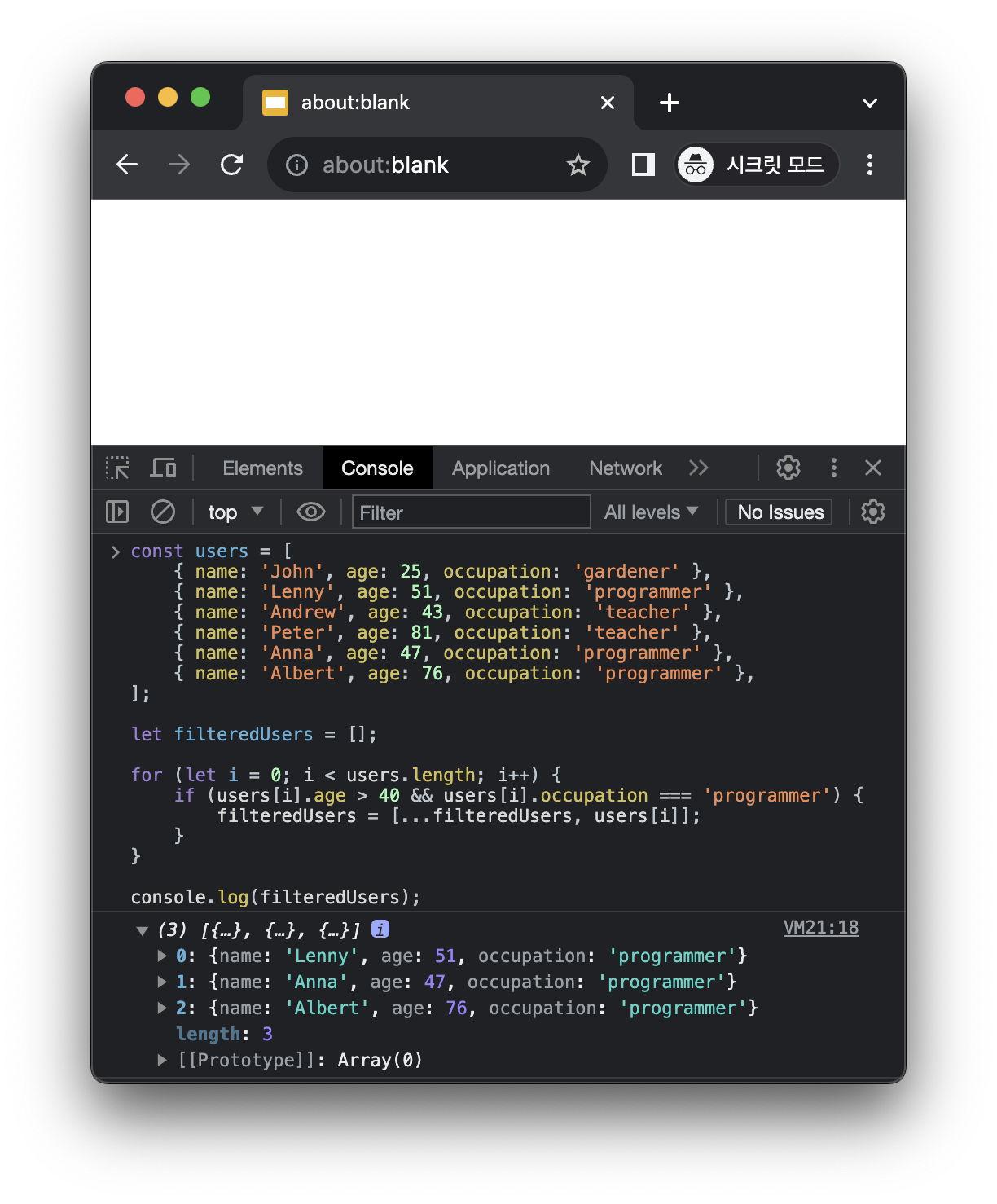The width and height of the screenshot is (997, 1204).
Task: Click the length: 3 property
Action: pyautogui.click(x=225, y=1034)
